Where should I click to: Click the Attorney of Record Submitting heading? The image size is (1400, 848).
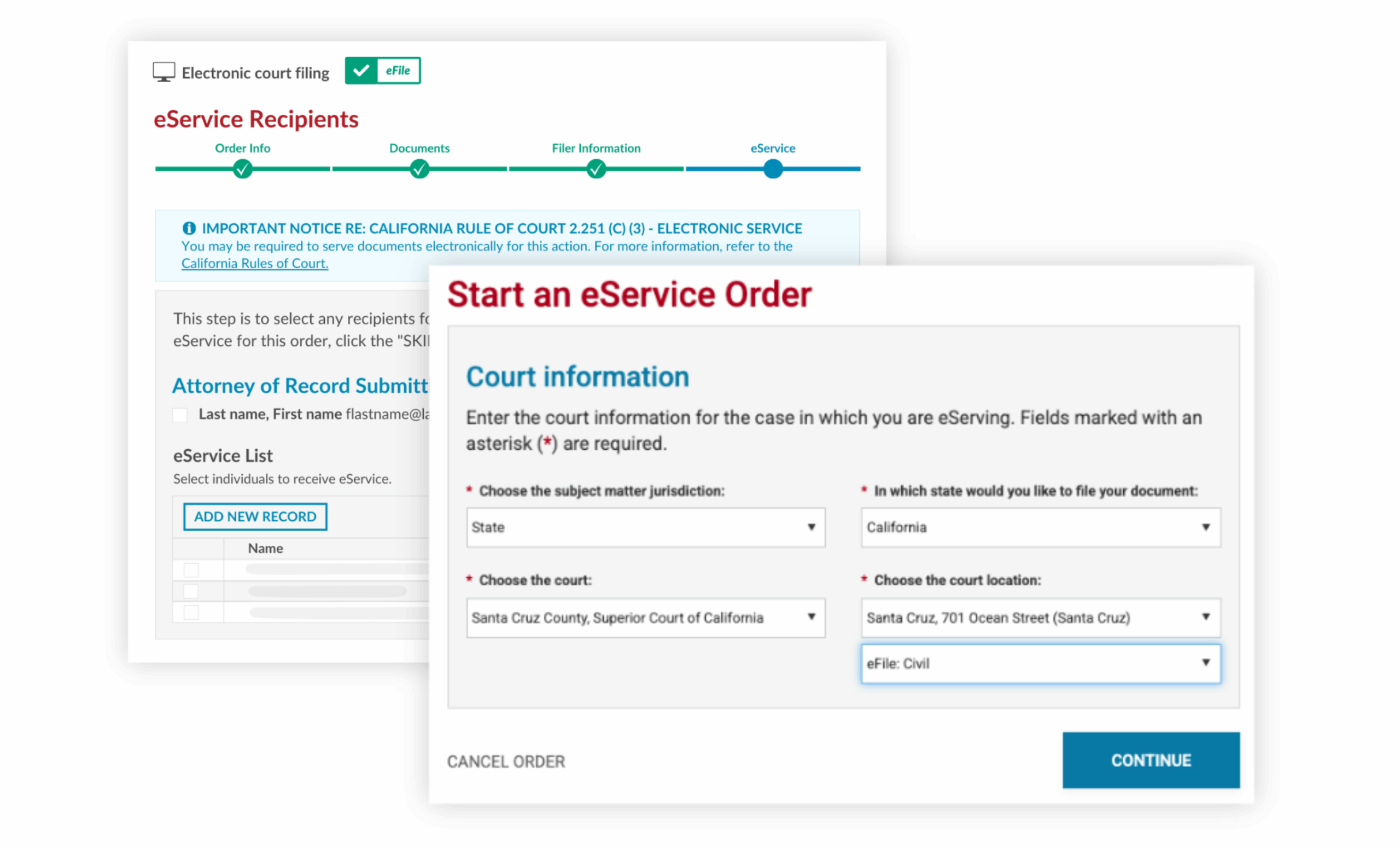[300, 386]
